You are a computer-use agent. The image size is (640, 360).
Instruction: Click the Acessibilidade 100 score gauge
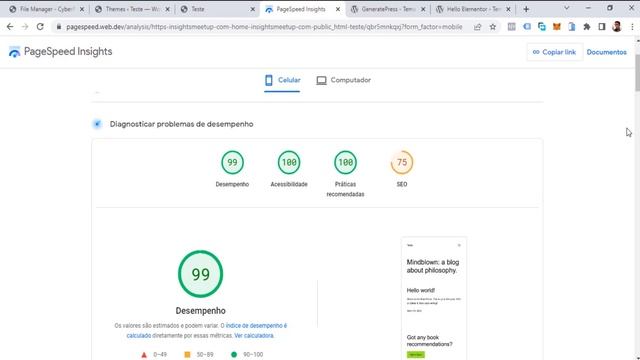[x=289, y=162]
